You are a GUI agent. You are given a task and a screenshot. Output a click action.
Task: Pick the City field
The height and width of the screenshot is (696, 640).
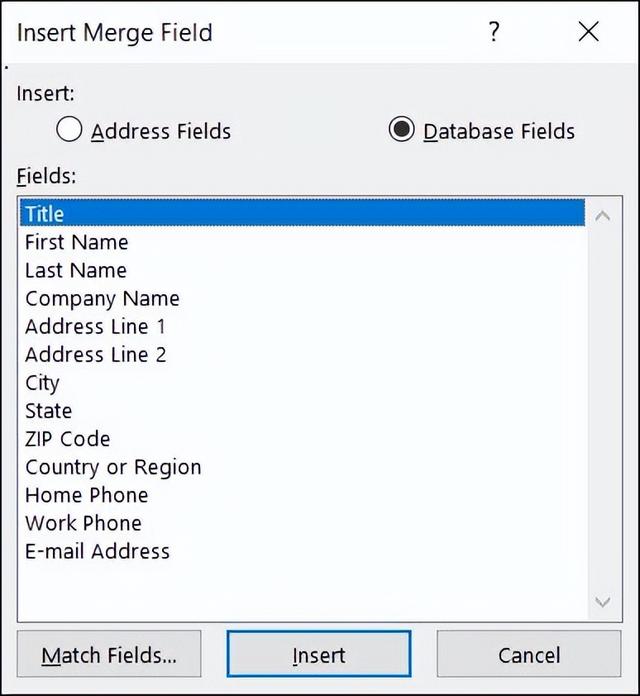tap(303, 383)
